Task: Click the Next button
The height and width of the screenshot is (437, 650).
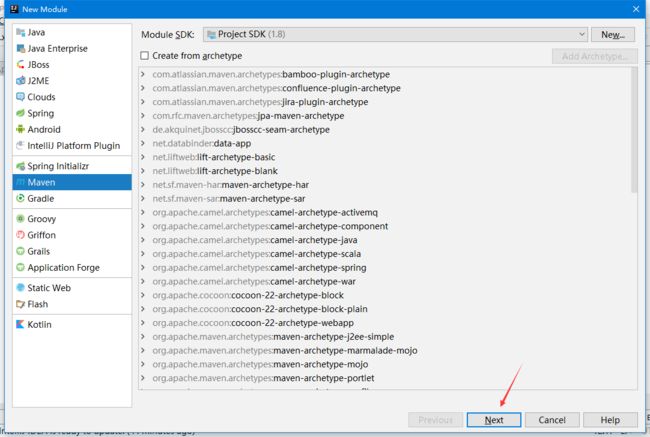Action: (494, 420)
